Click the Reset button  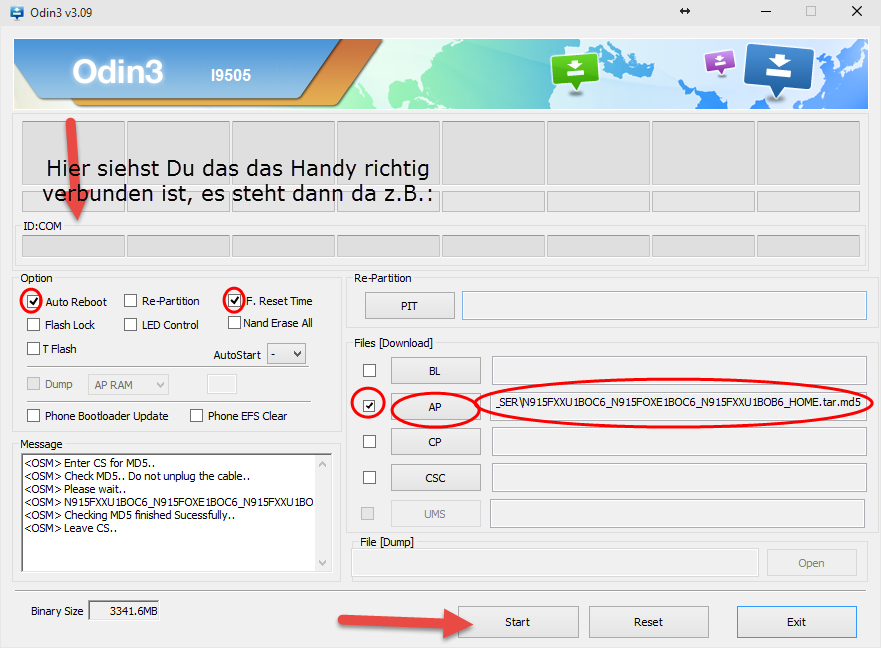pos(648,622)
